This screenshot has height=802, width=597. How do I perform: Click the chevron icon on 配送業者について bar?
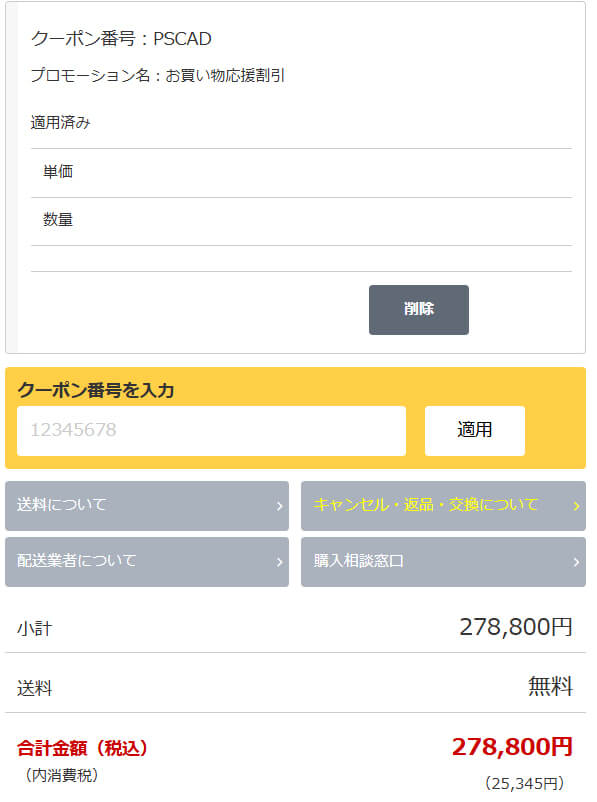coord(280,561)
